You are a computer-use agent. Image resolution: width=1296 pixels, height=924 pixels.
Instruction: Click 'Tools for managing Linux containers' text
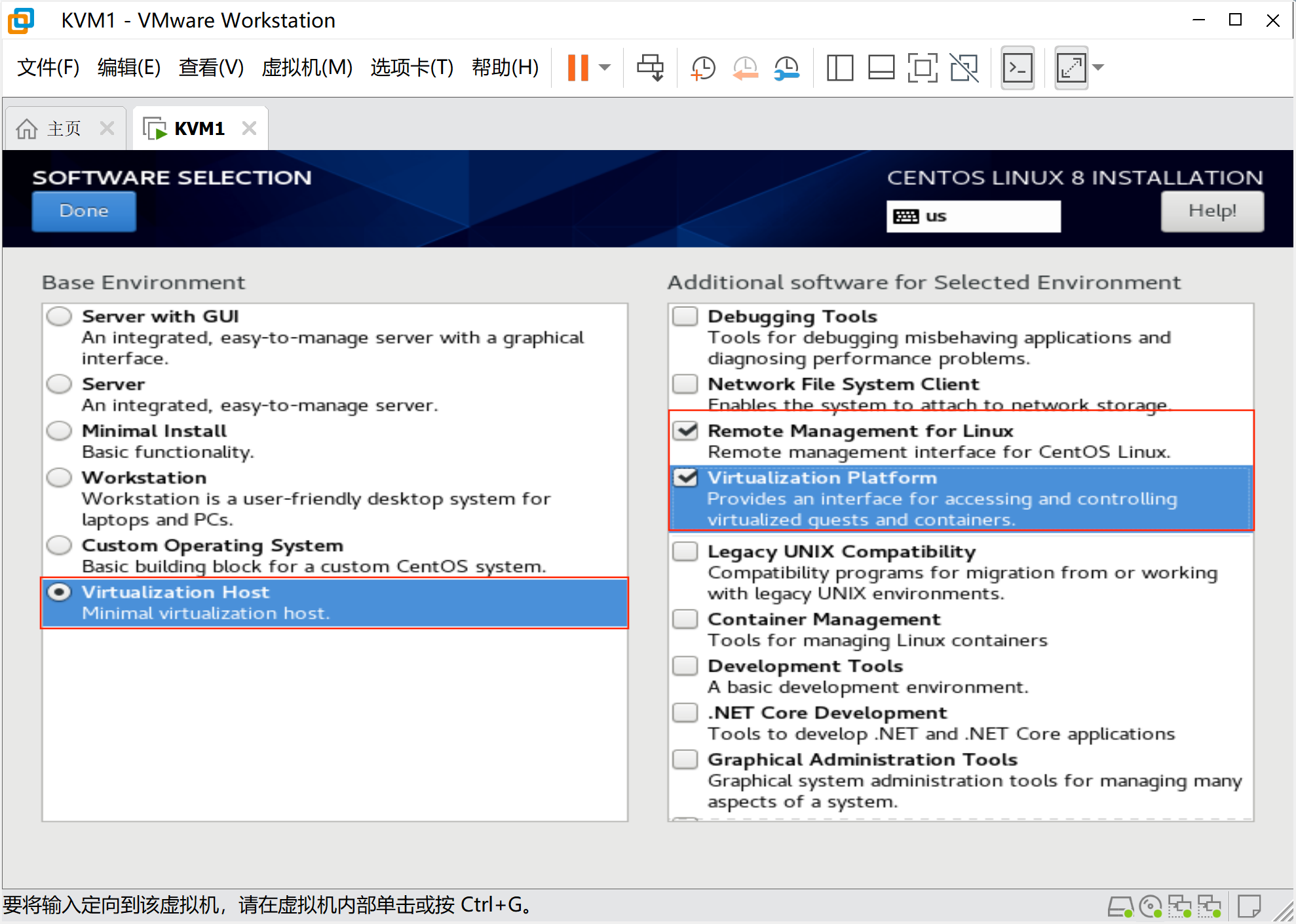877,640
